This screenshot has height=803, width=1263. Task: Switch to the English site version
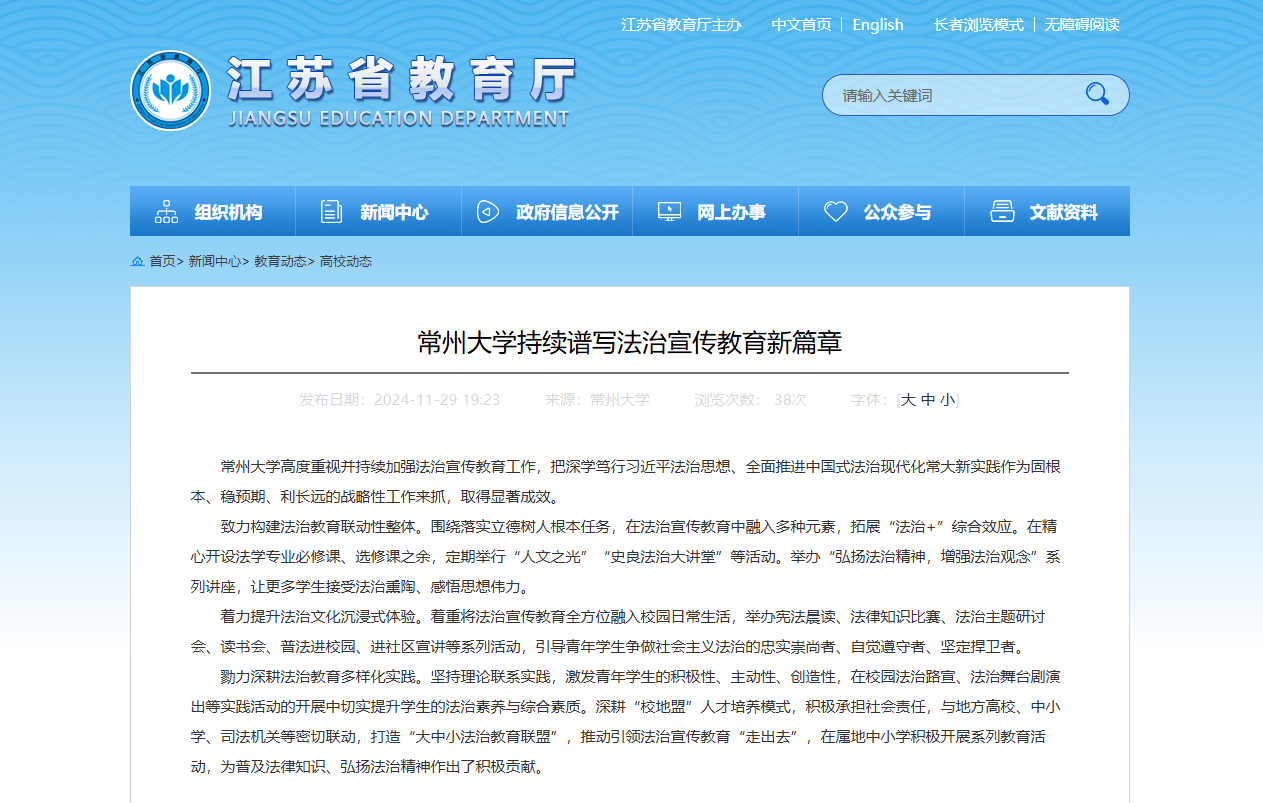[877, 25]
